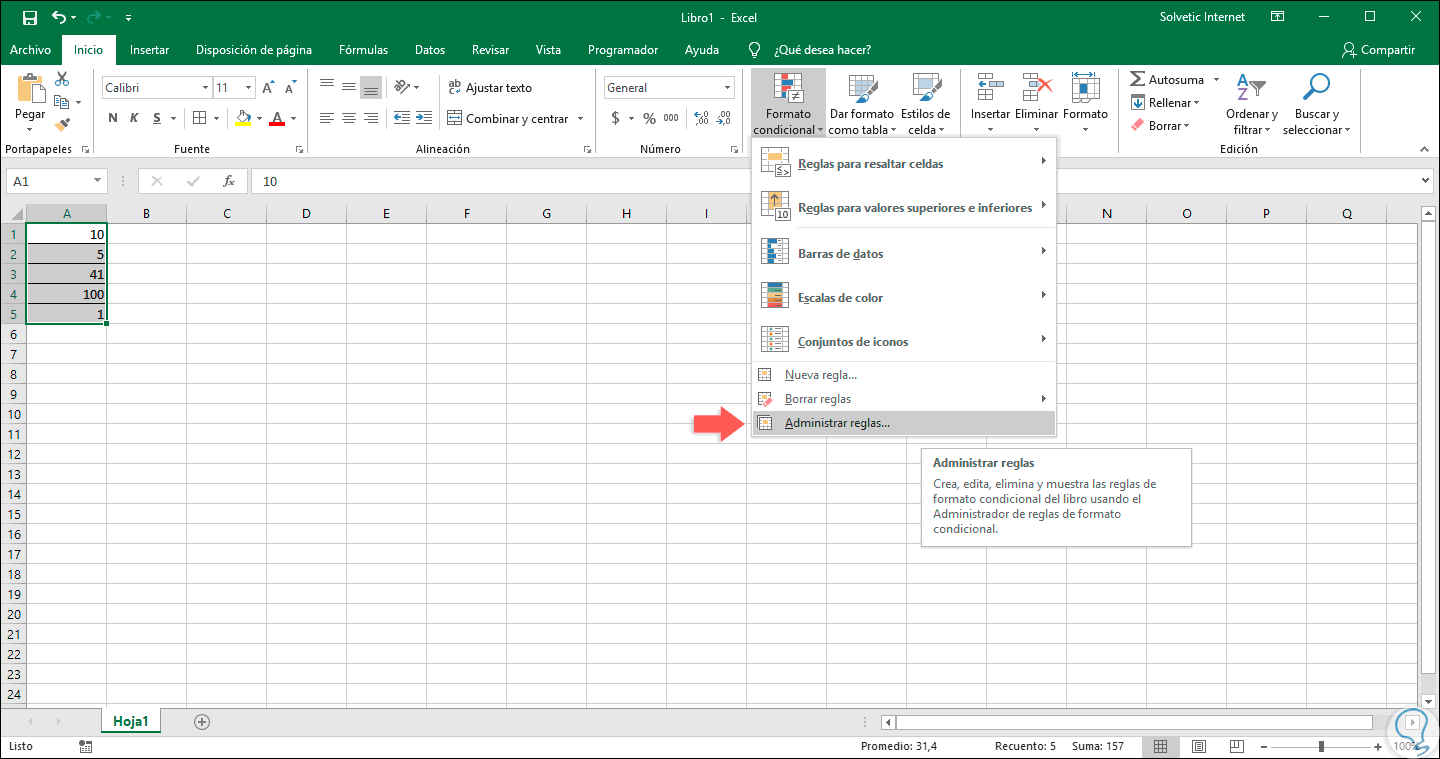Viewport: 1440px width, 759px height.
Task: Open Ordenar y filtrar
Action: tap(1252, 104)
